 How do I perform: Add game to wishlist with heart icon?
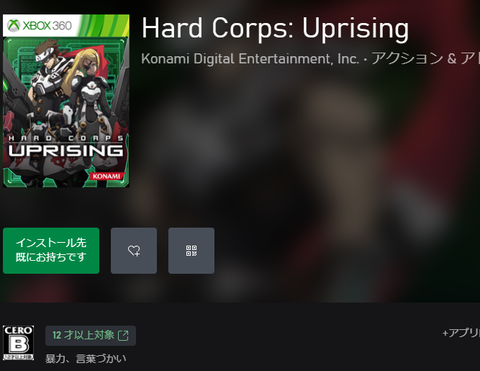point(134,251)
